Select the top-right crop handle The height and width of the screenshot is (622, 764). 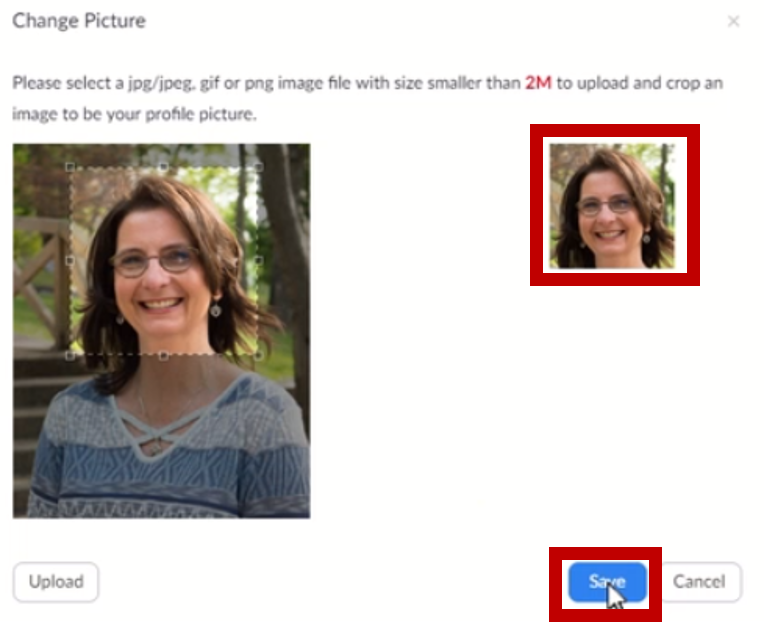tap(259, 167)
